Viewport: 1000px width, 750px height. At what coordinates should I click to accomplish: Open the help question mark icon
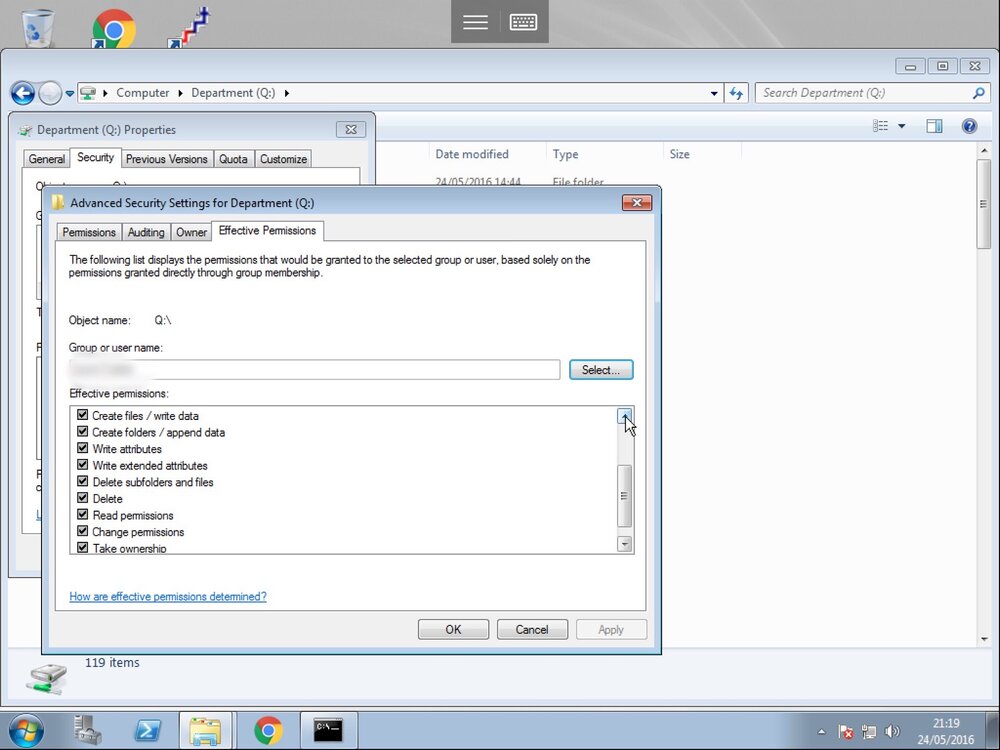click(969, 126)
